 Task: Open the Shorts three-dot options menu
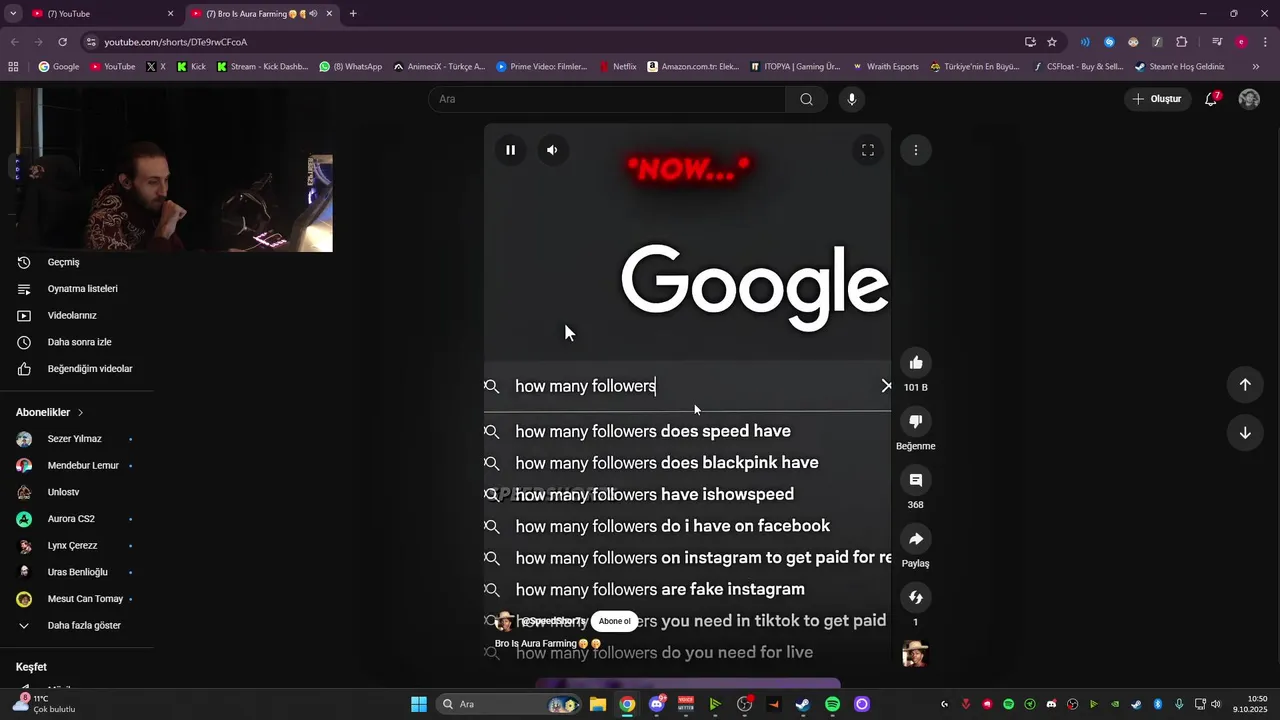click(916, 150)
